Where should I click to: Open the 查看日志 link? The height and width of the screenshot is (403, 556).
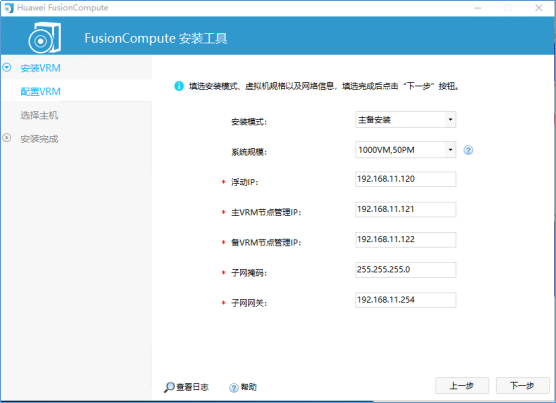click(193, 387)
